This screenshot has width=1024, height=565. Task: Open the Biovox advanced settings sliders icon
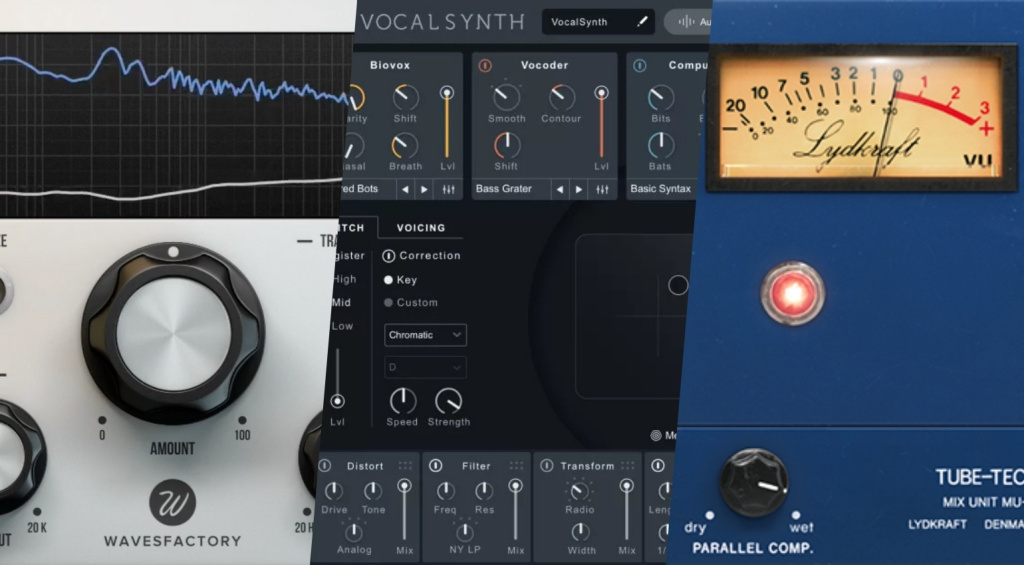click(448, 189)
